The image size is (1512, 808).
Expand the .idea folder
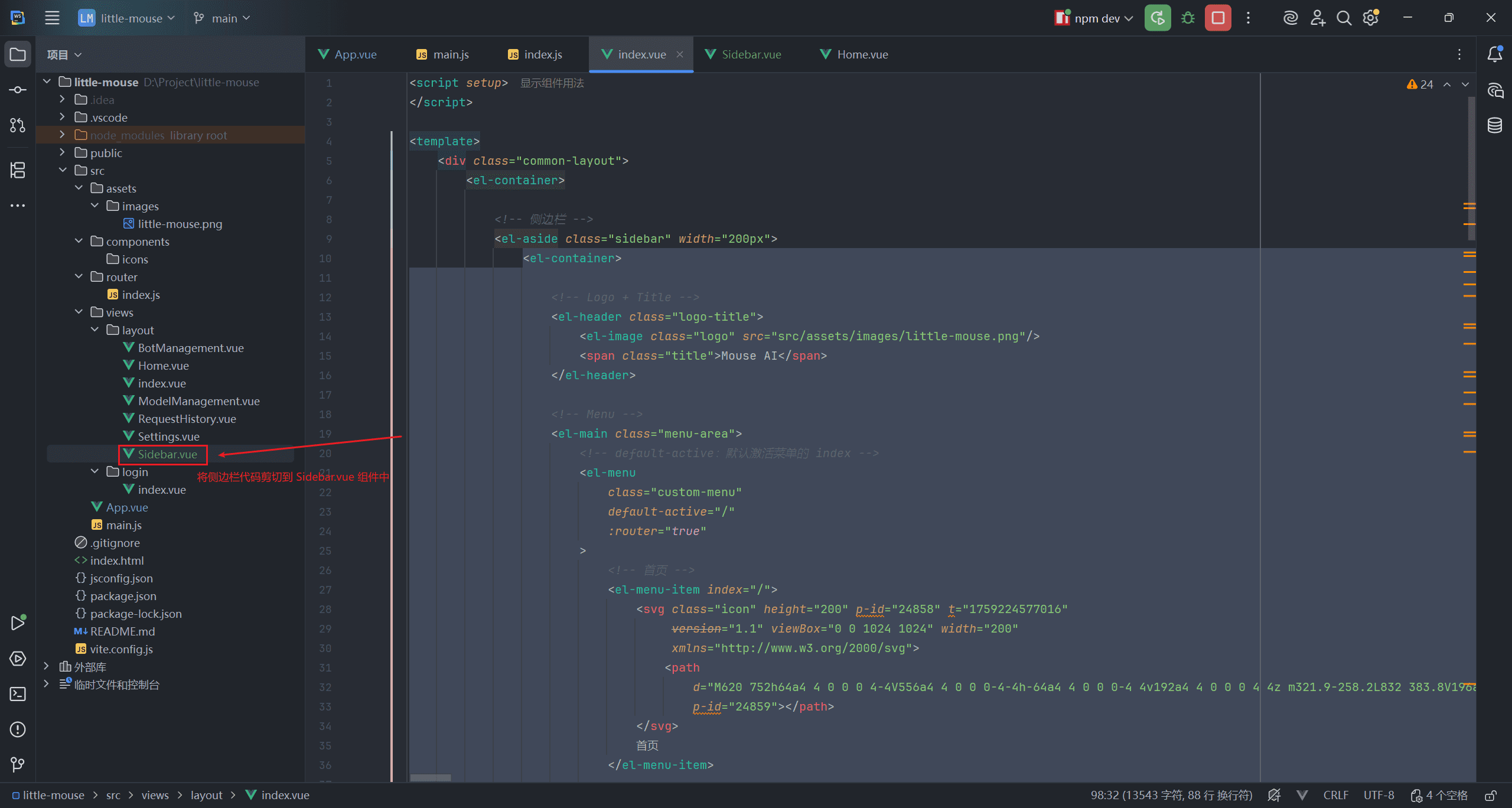coord(63,99)
